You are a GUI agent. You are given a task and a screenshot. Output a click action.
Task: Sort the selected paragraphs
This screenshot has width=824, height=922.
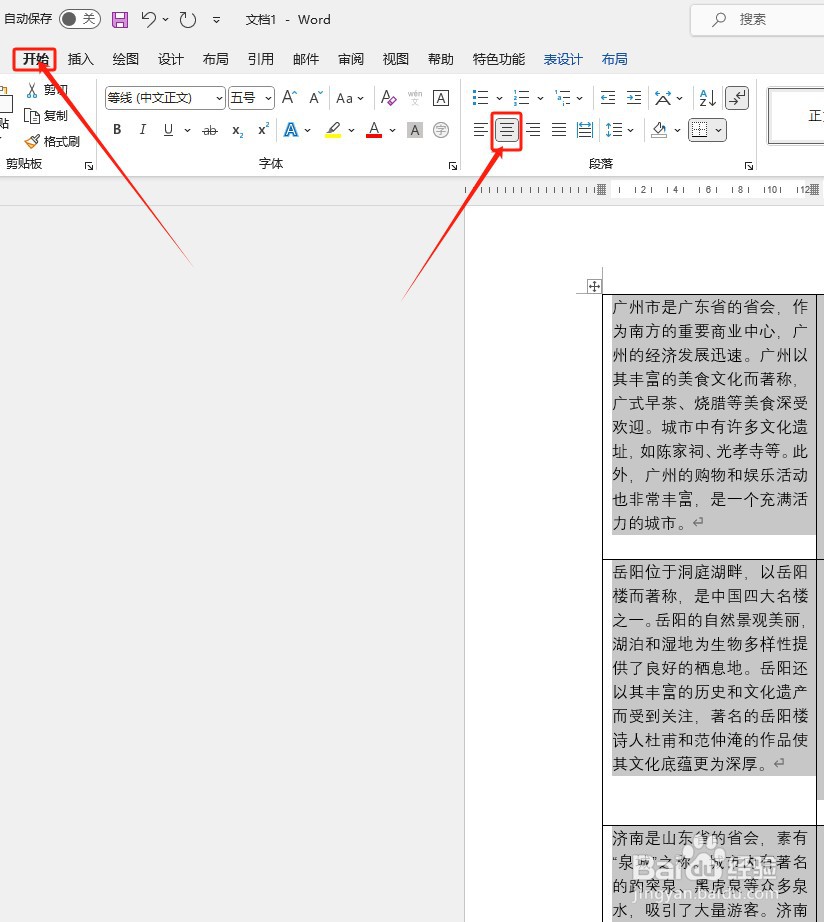[x=706, y=97]
